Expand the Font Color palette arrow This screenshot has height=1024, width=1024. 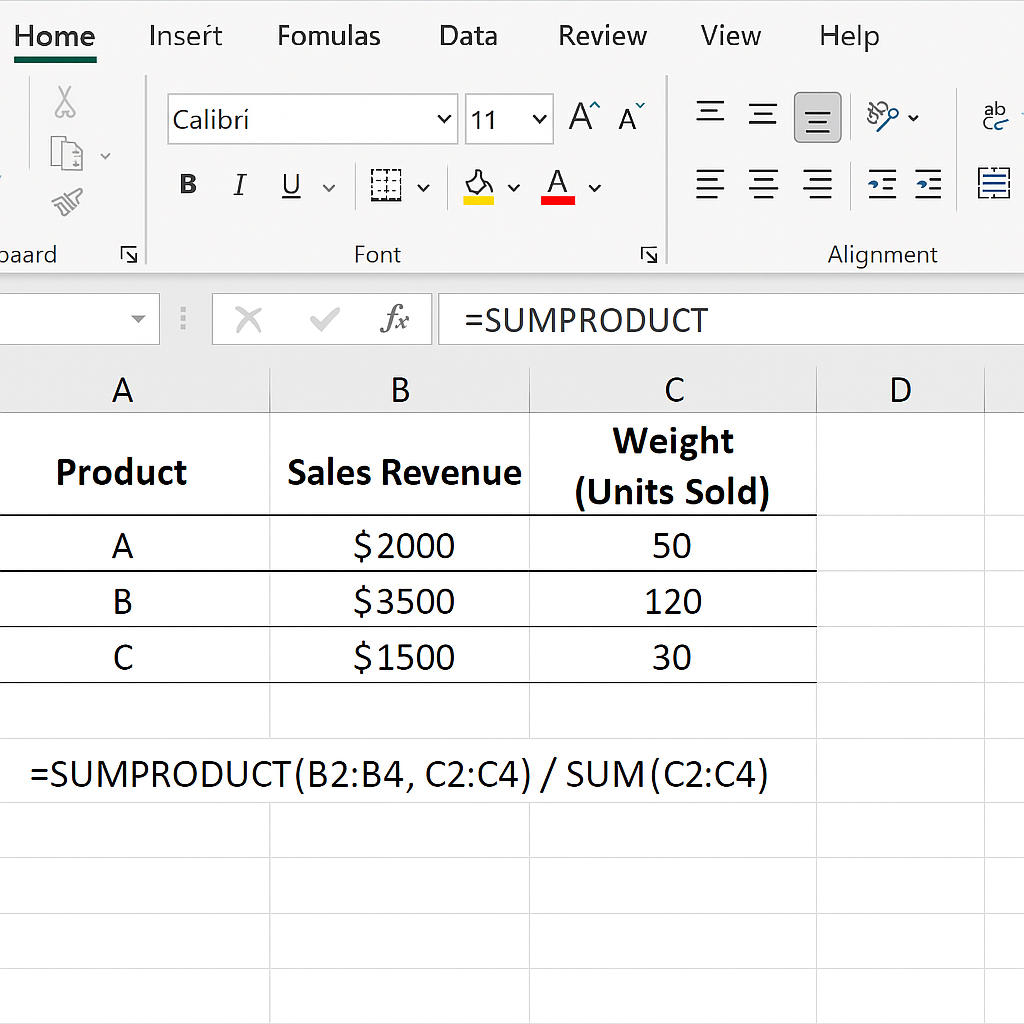[x=594, y=189]
